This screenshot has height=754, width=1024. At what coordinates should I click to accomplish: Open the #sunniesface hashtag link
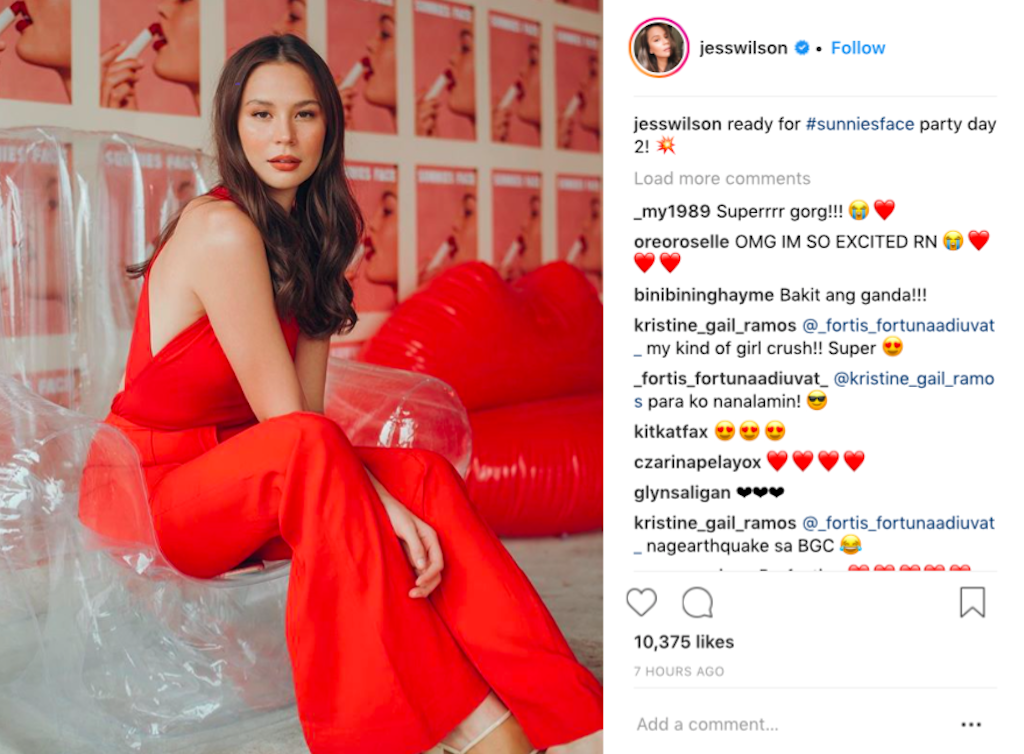coord(859,124)
